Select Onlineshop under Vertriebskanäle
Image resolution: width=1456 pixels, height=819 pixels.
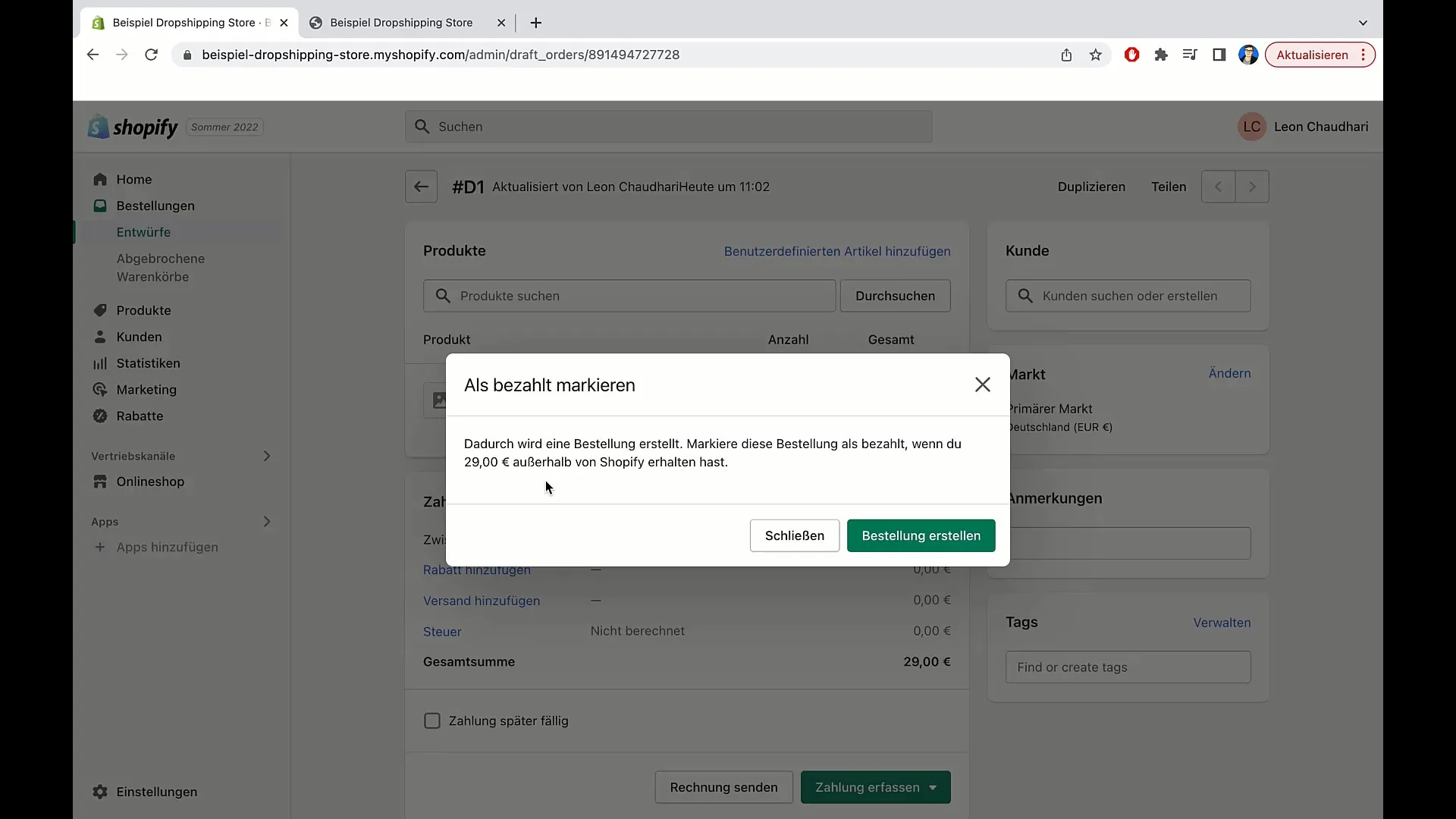(150, 481)
